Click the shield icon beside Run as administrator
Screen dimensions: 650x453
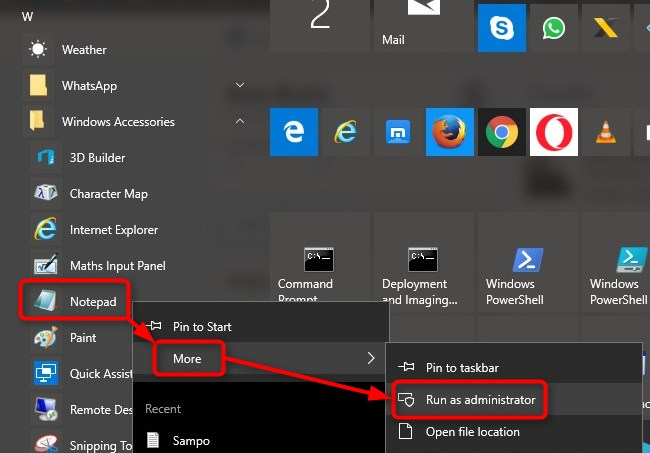[406, 400]
